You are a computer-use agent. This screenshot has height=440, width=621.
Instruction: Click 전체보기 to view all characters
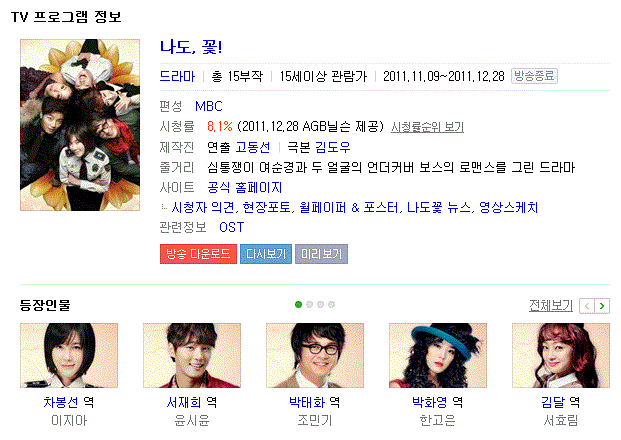click(551, 305)
